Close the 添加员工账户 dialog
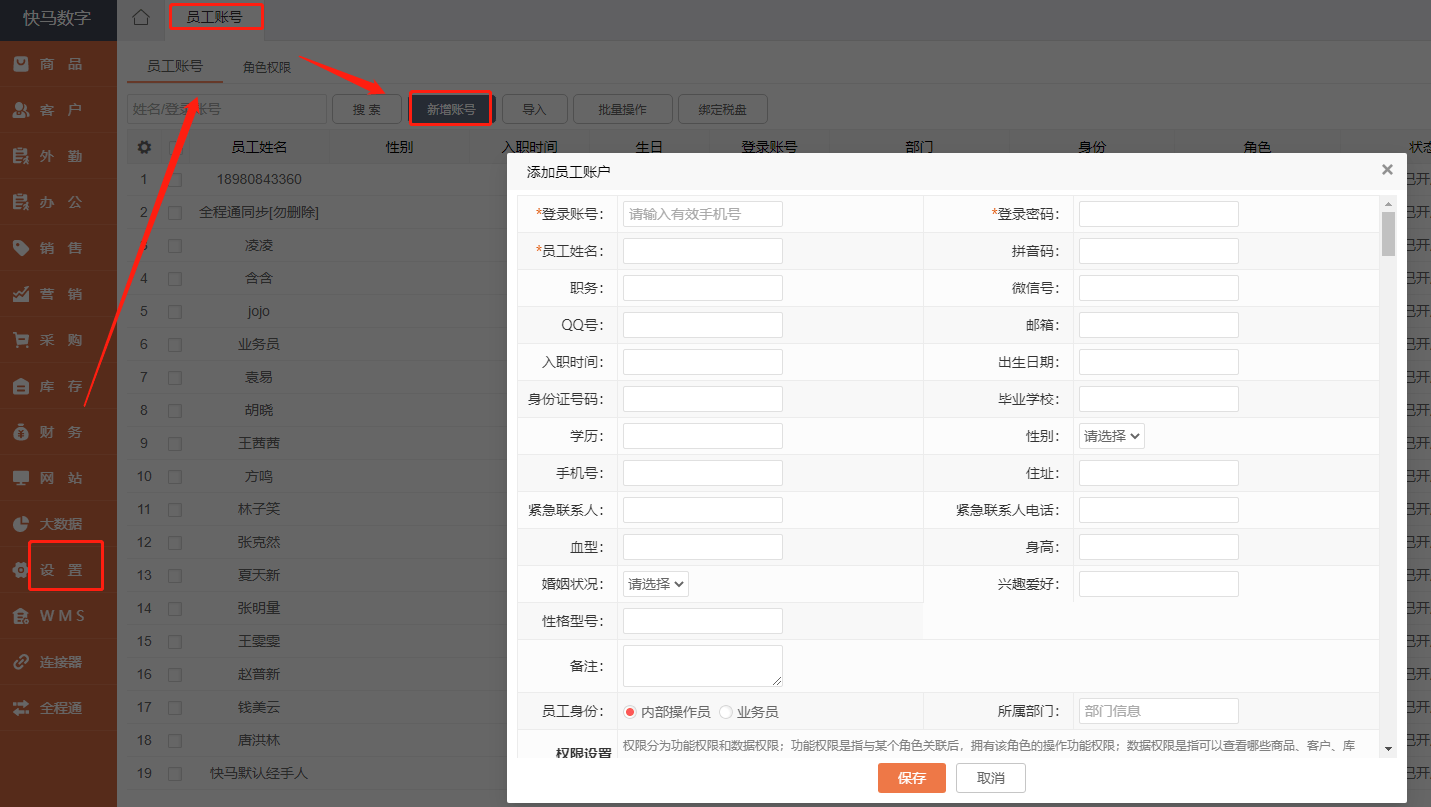Screen dimensions: 1431x807 (1387, 170)
